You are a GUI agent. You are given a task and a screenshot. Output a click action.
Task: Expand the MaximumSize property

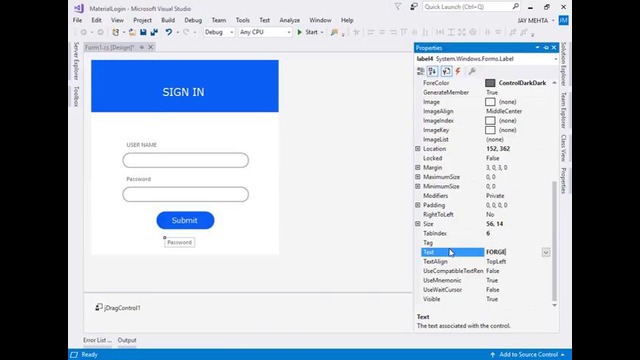point(418,177)
